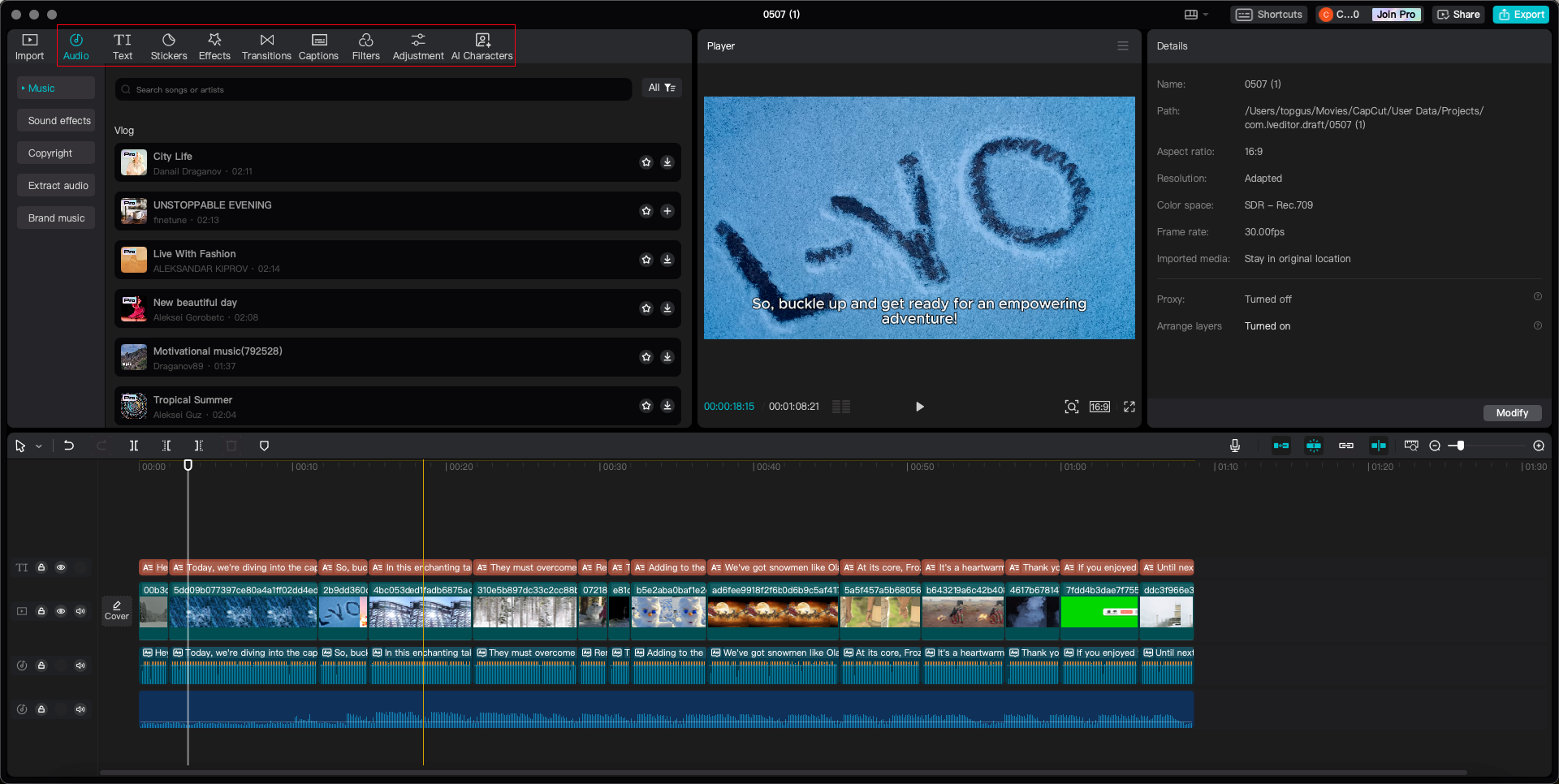Open the All filter dropdown in audio search

[x=662, y=88]
